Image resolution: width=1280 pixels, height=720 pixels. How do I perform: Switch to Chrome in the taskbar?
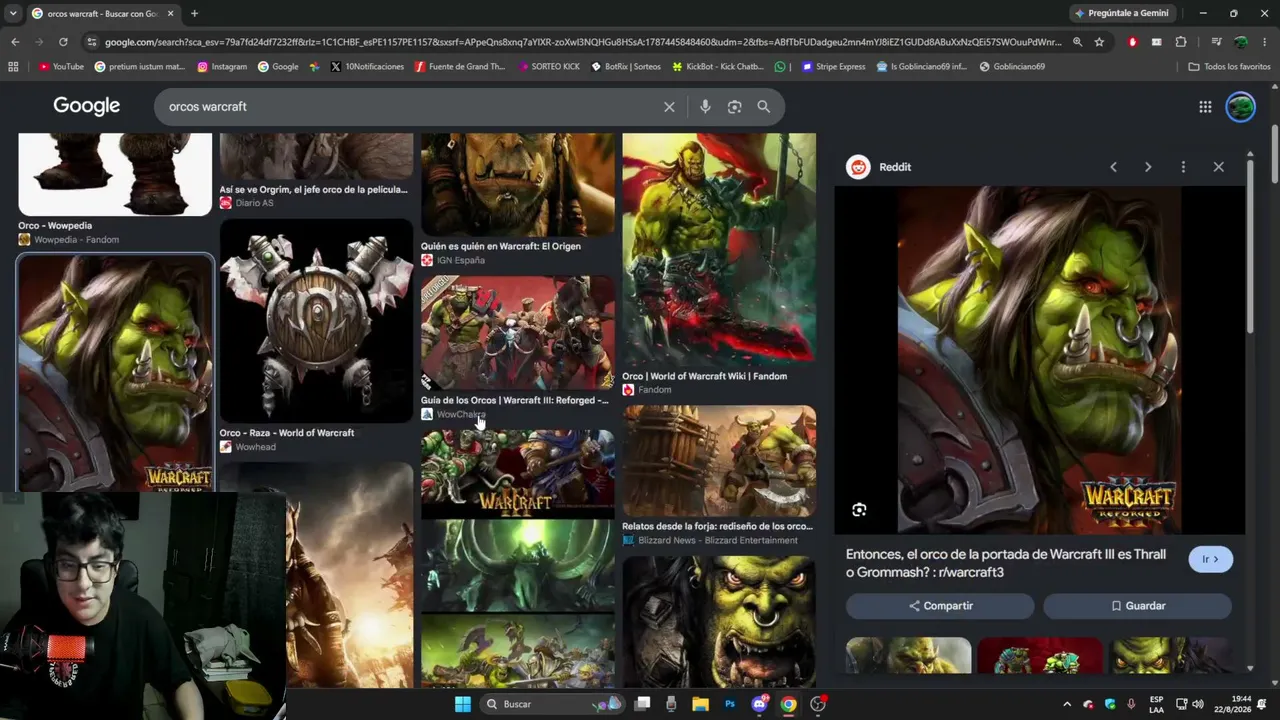click(788, 704)
